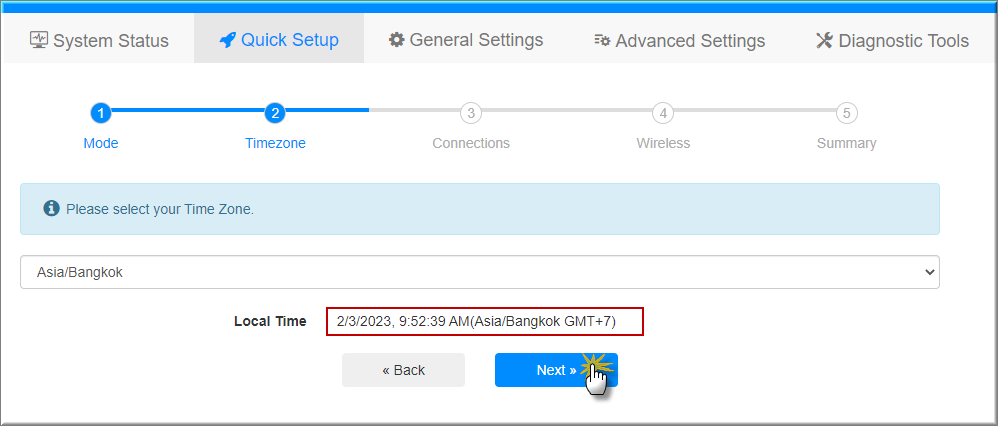The height and width of the screenshot is (426, 998).
Task: Click the Diagnostic Tools wrench icon
Action: [824, 41]
